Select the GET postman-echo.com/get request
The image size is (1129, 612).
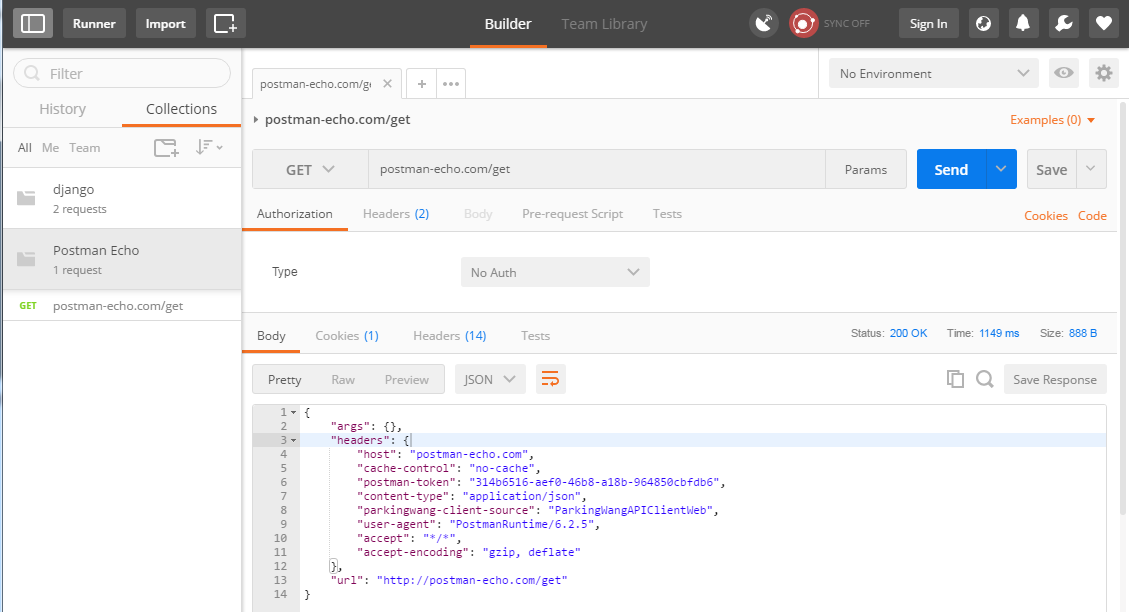click(122, 306)
